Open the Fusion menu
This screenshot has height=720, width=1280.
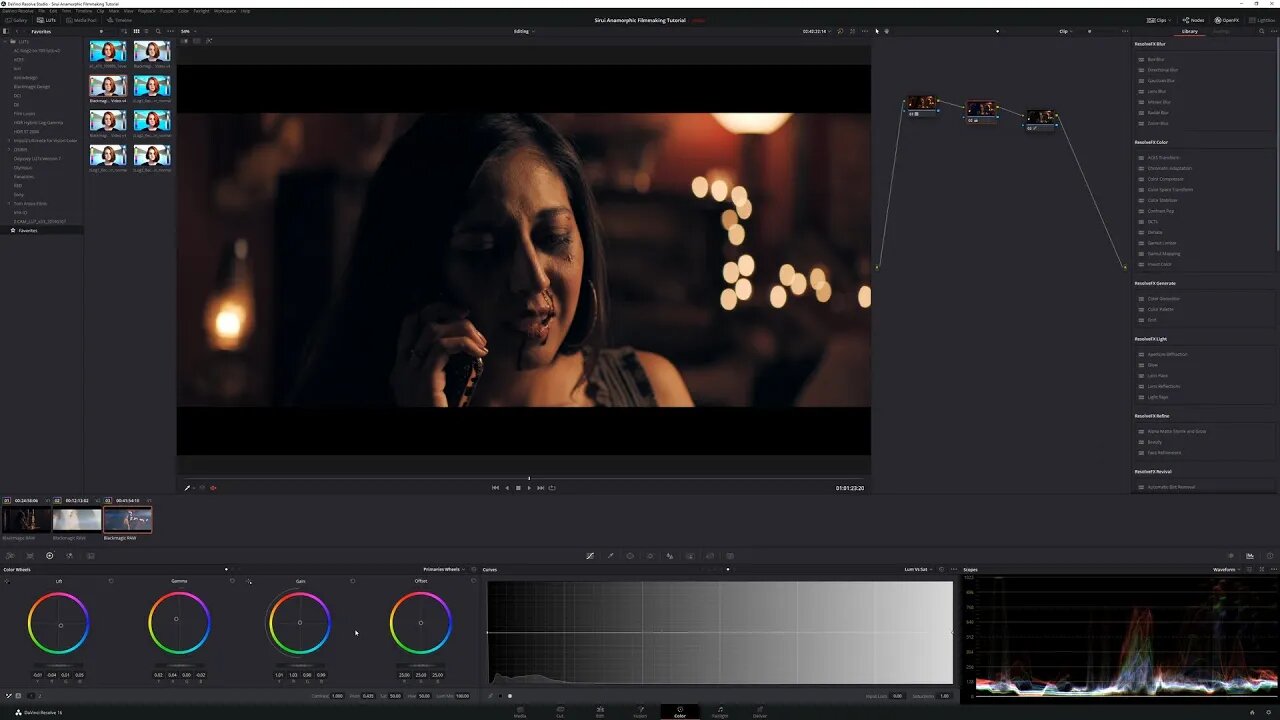pos(167,11)
